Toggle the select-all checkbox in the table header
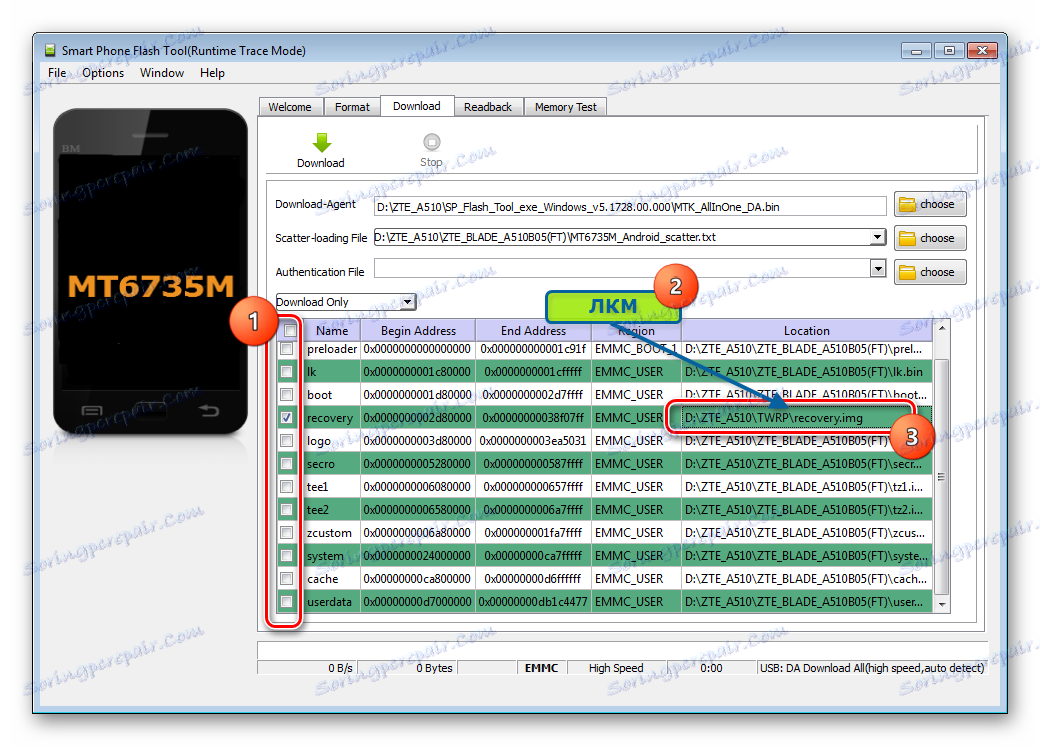1040x746 pixels. tap(288, 330)
